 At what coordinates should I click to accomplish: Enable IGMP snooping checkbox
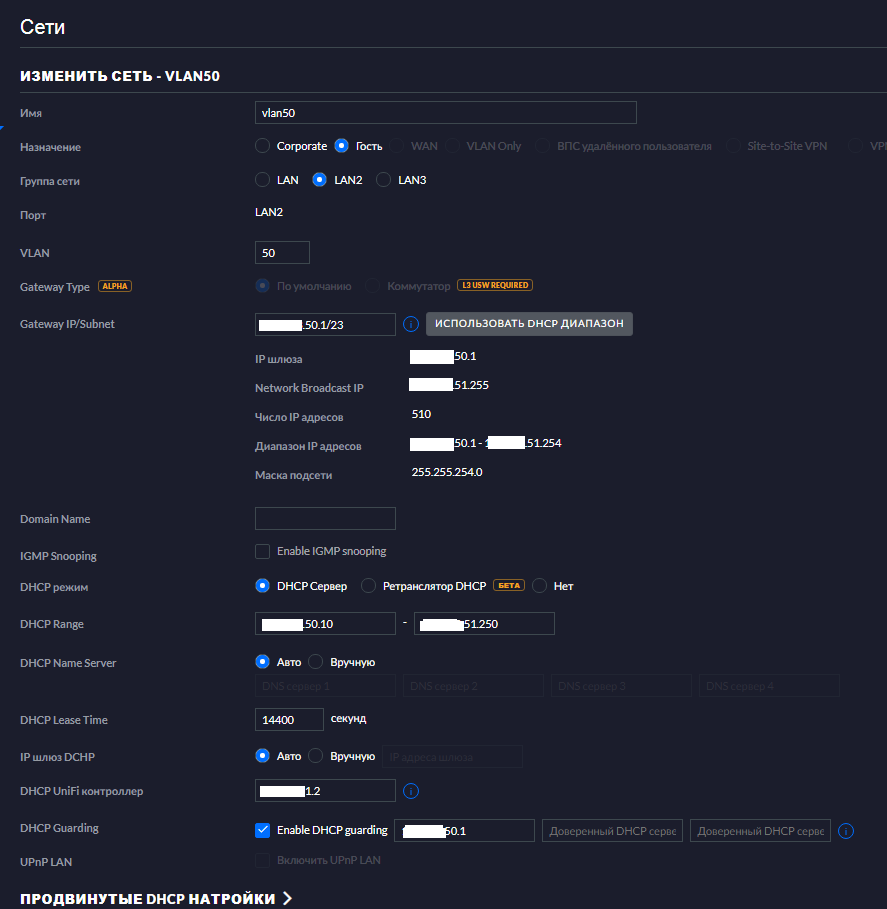pyautogui.click(x=263, y=551)
